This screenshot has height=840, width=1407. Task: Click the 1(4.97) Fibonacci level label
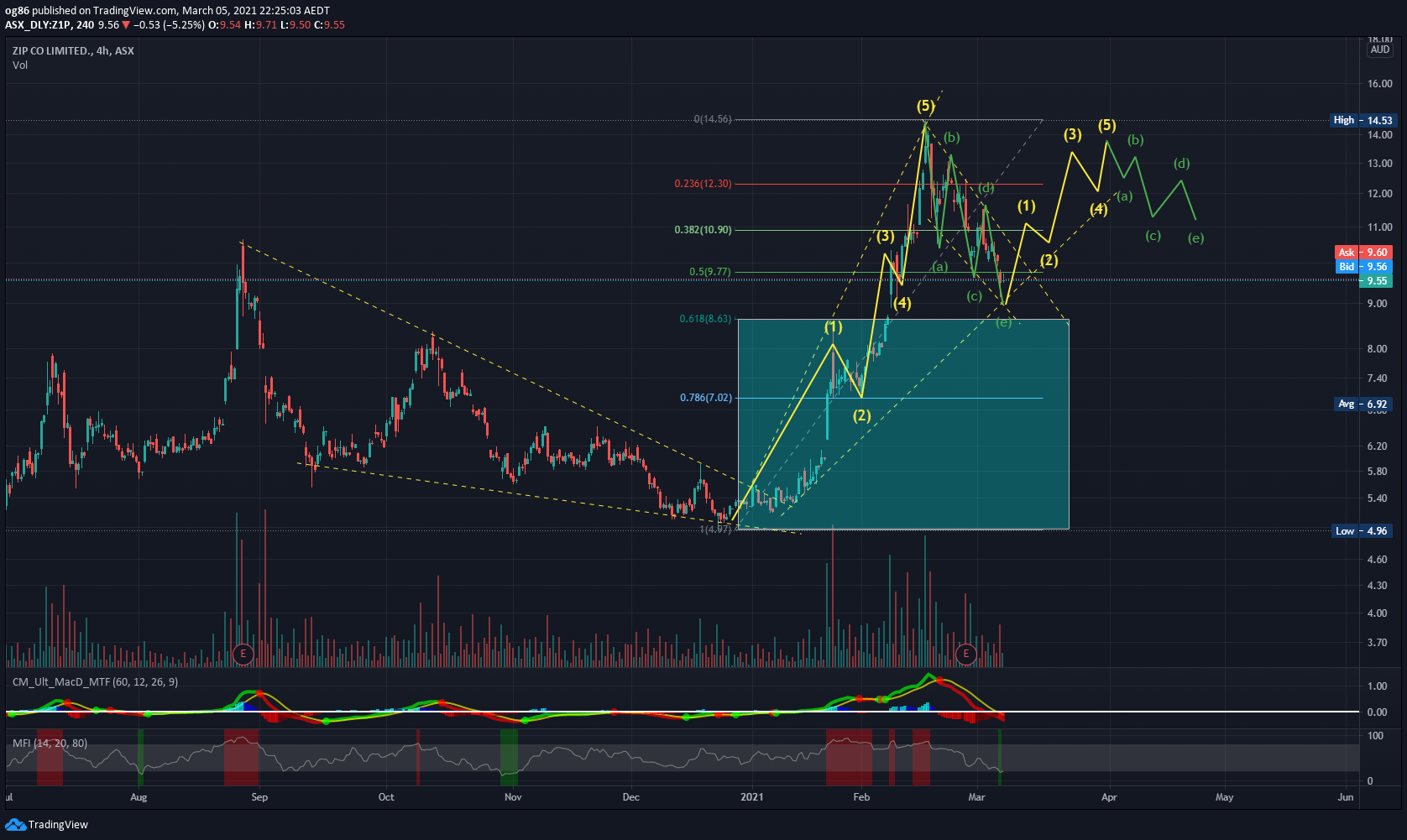(716, 529)
